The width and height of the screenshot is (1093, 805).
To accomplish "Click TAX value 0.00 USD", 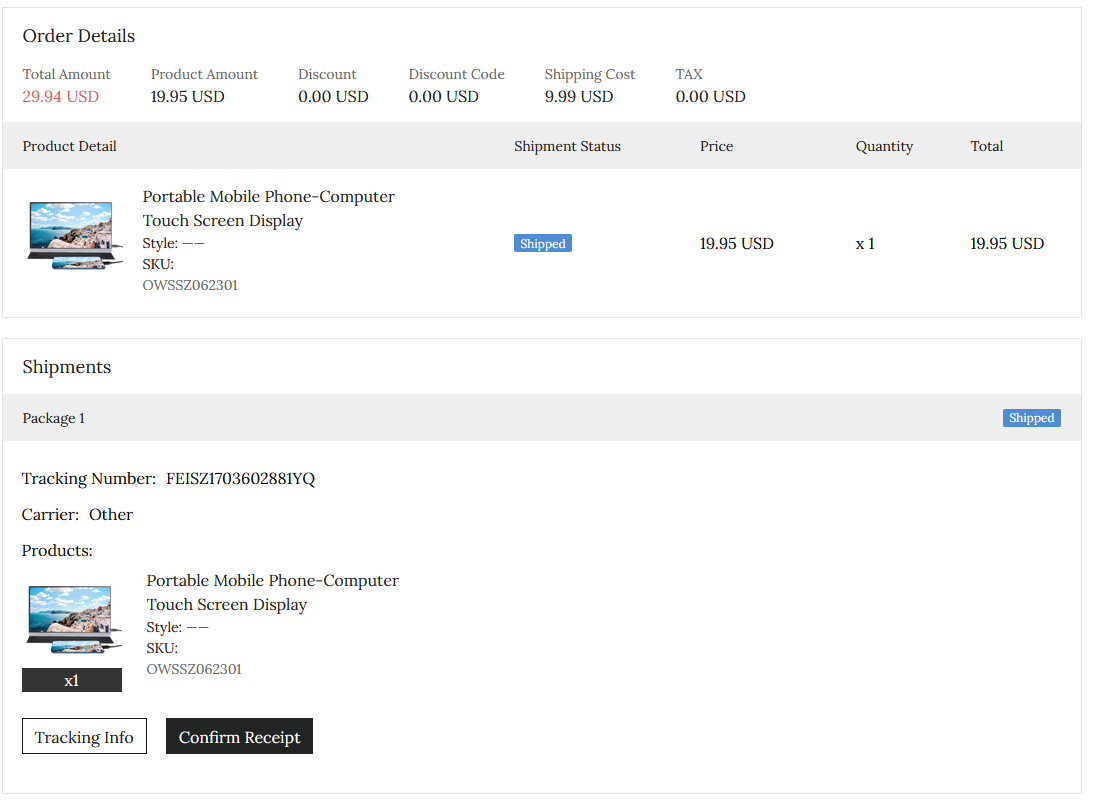I will 710,97.
